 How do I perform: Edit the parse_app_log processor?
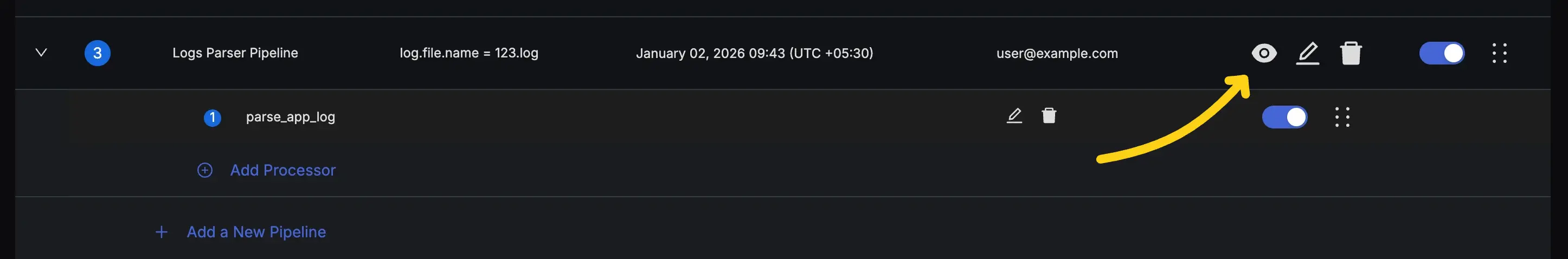(1014, 115)
